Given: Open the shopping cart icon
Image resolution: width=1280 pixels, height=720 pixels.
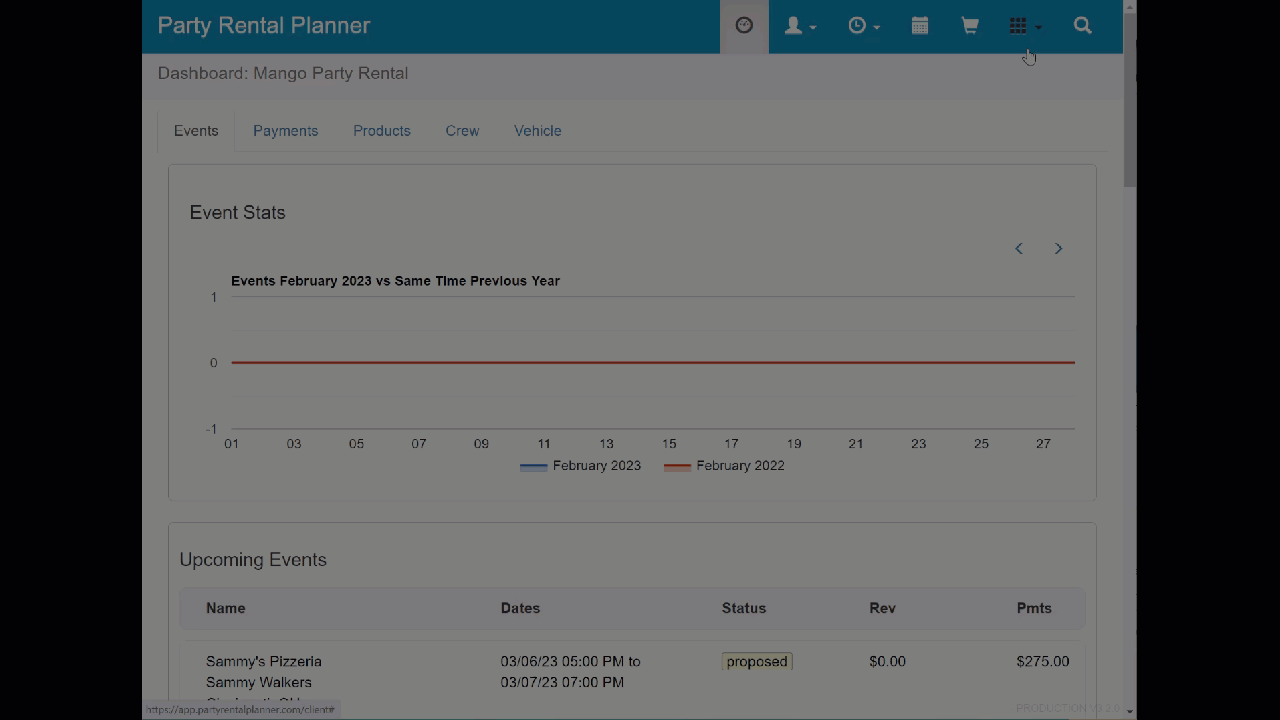Looking at the screenshot, I should tap(970, 26).
